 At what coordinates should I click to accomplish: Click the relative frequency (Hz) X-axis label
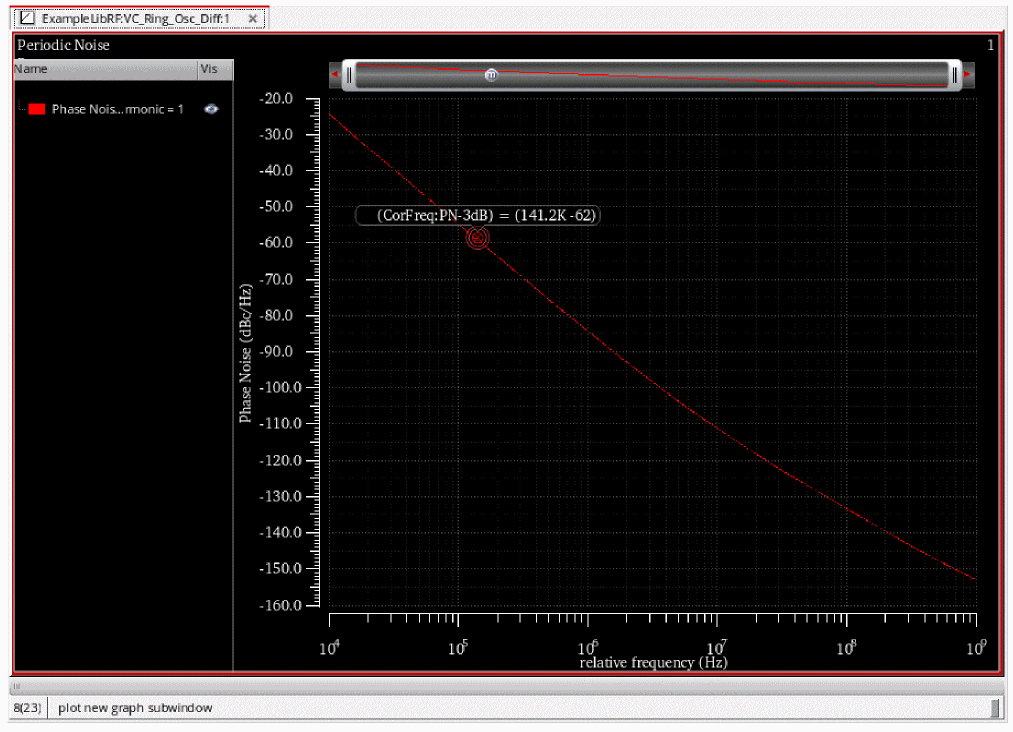pyautogui.click(x=653, y=662)
